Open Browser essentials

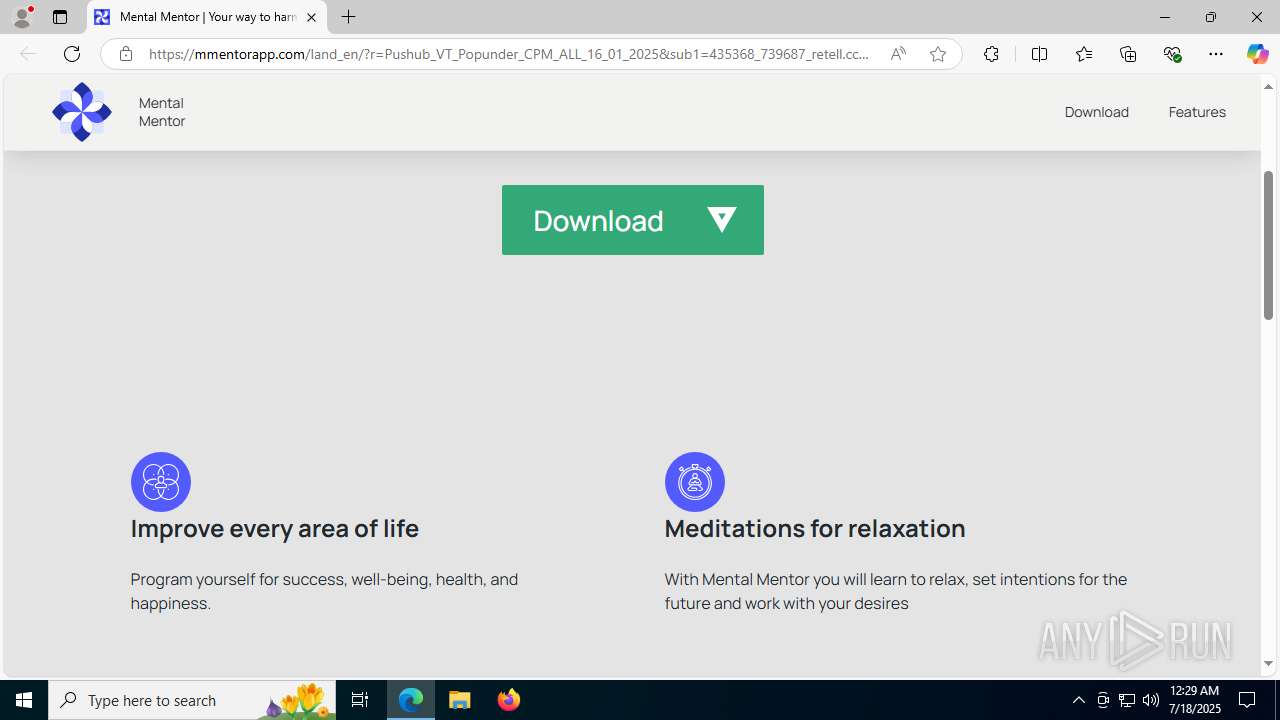pyautogui.click(x=1172, y=54)
